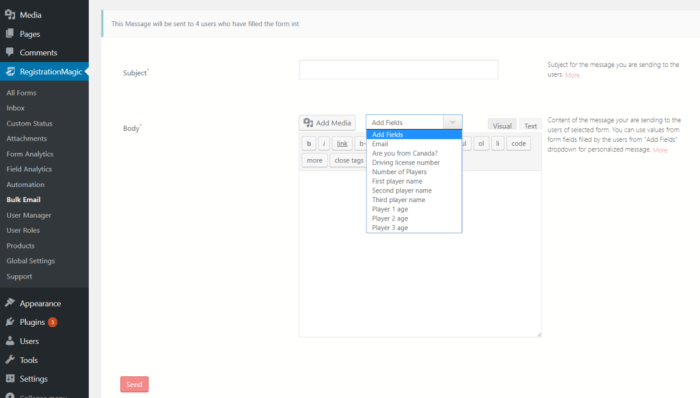Go to Automation submenu item
Viewport: 700px width, 398px height.
coord(25,184)
